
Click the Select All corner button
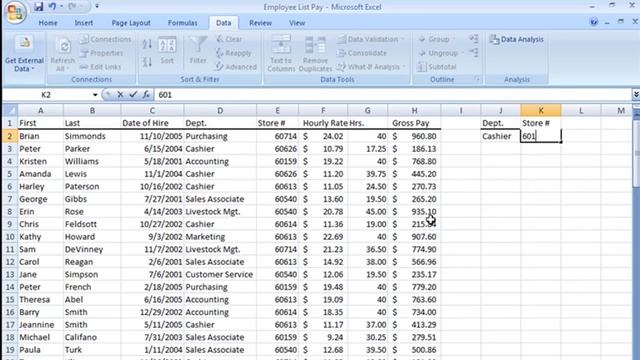tap(10, 110)
